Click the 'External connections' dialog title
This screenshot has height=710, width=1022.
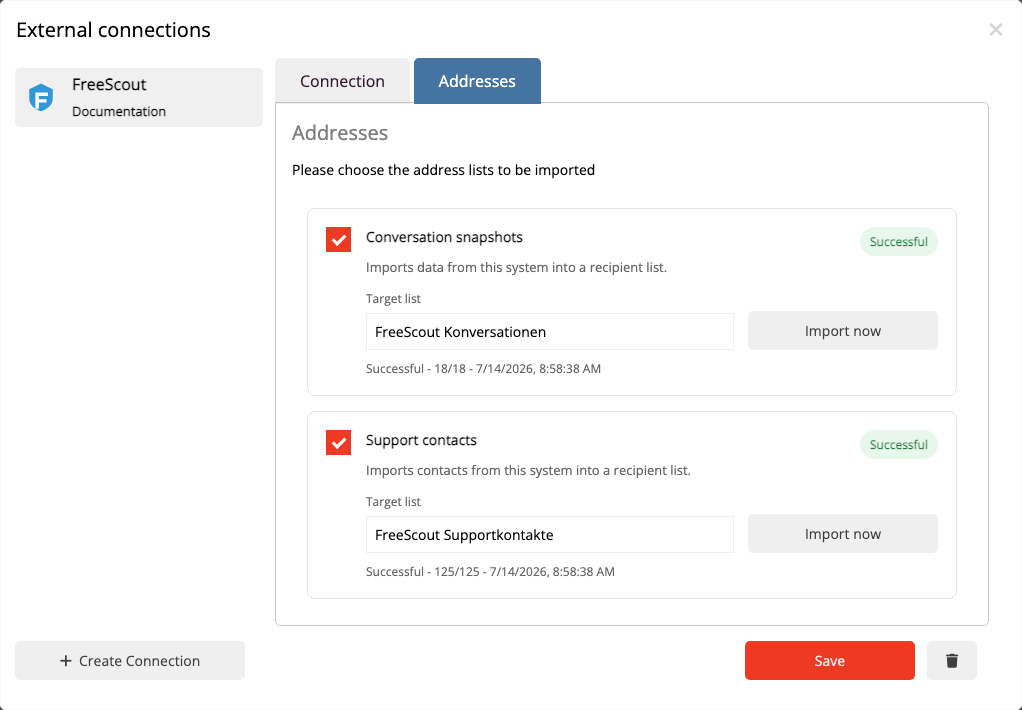click(x=113, y=30)
